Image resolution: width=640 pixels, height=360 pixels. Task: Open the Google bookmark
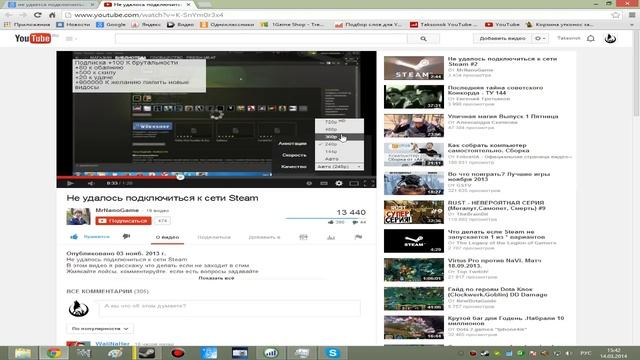111,24
